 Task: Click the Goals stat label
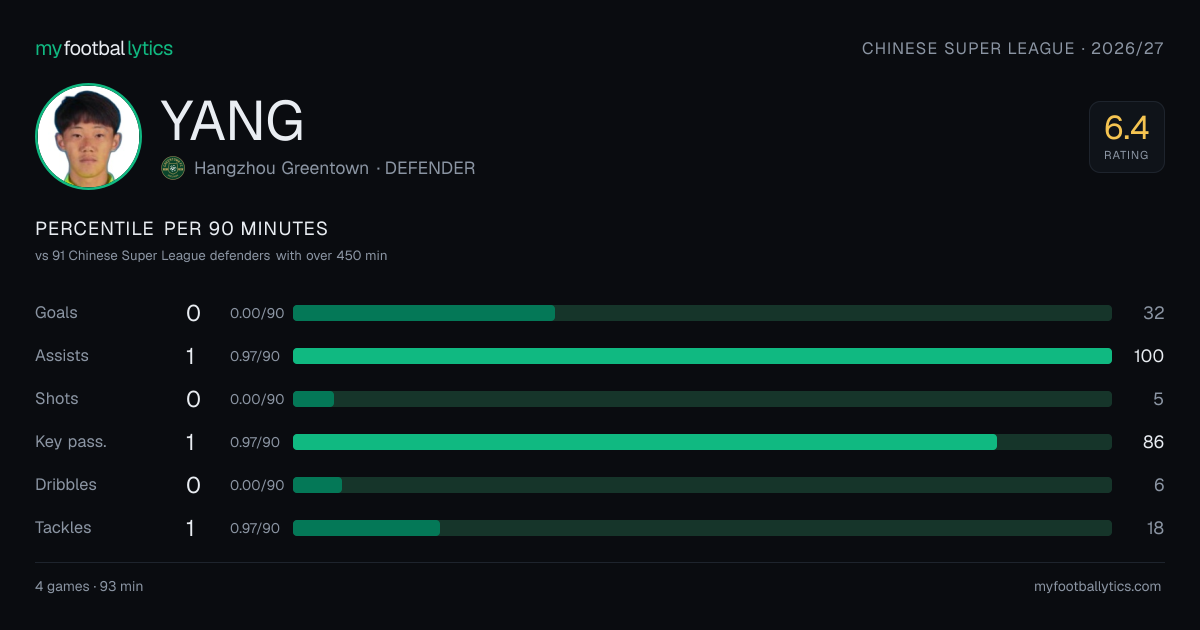pyautogui.click(x=56, y=313)
